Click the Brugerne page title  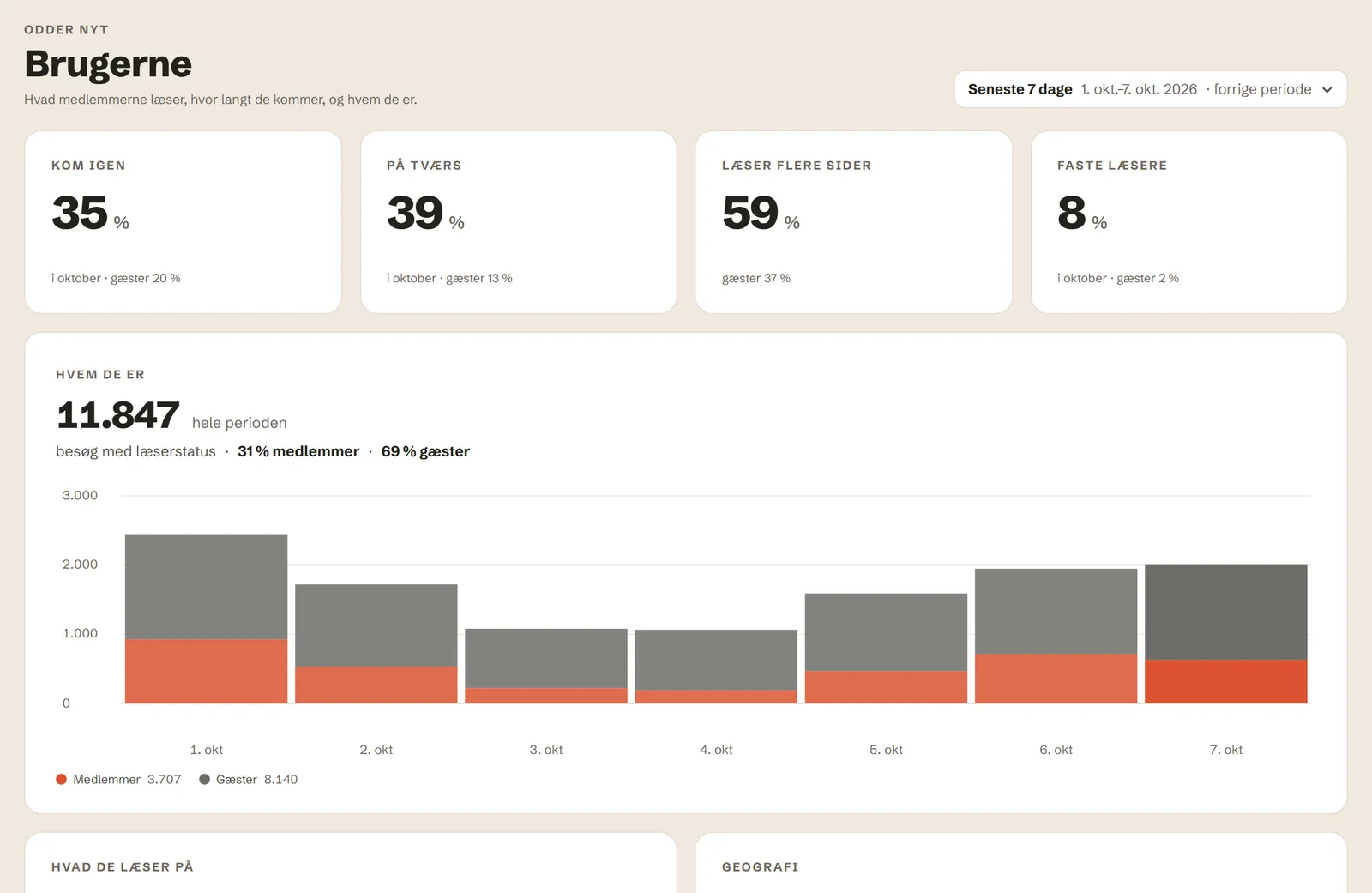tap(108, 64)
